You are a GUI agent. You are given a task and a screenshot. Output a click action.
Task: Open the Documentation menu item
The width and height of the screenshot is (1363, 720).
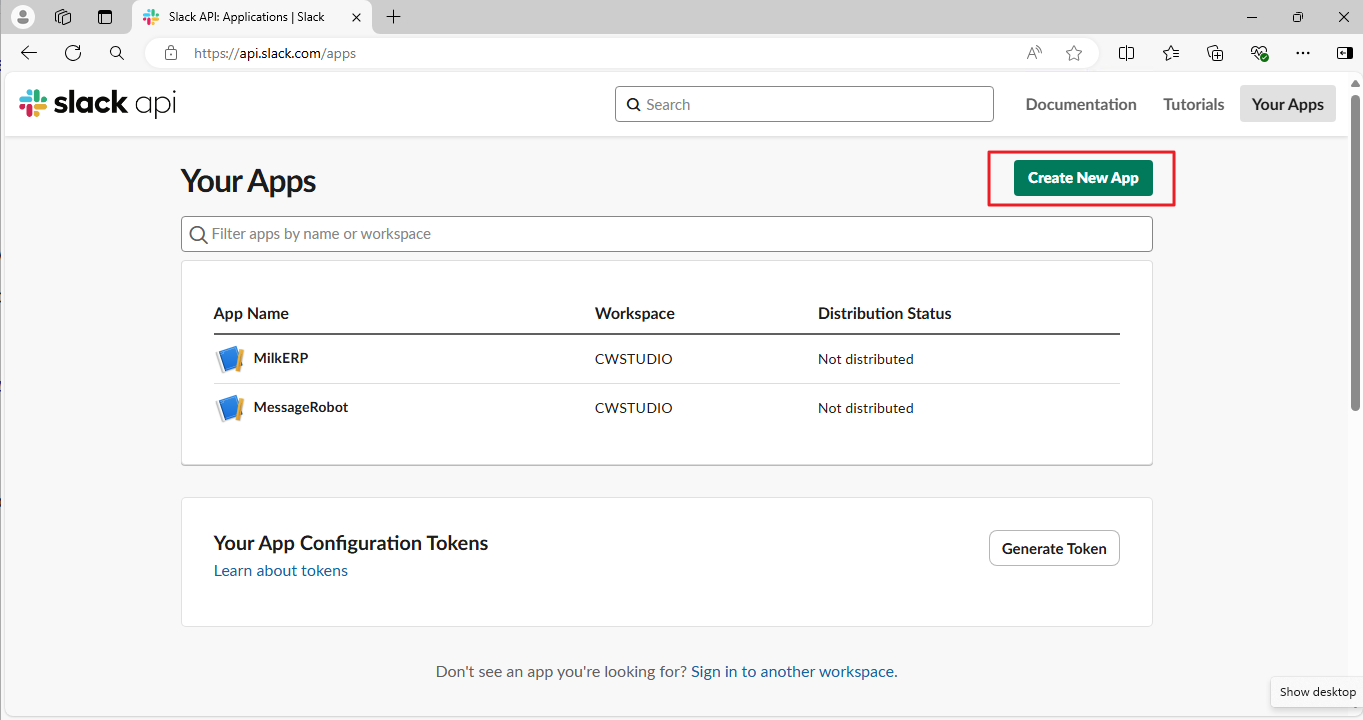click(1081, 104)
